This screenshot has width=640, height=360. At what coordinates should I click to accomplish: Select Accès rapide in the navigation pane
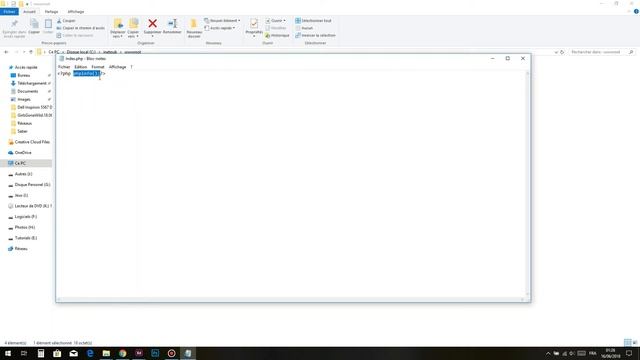point(26,67)
